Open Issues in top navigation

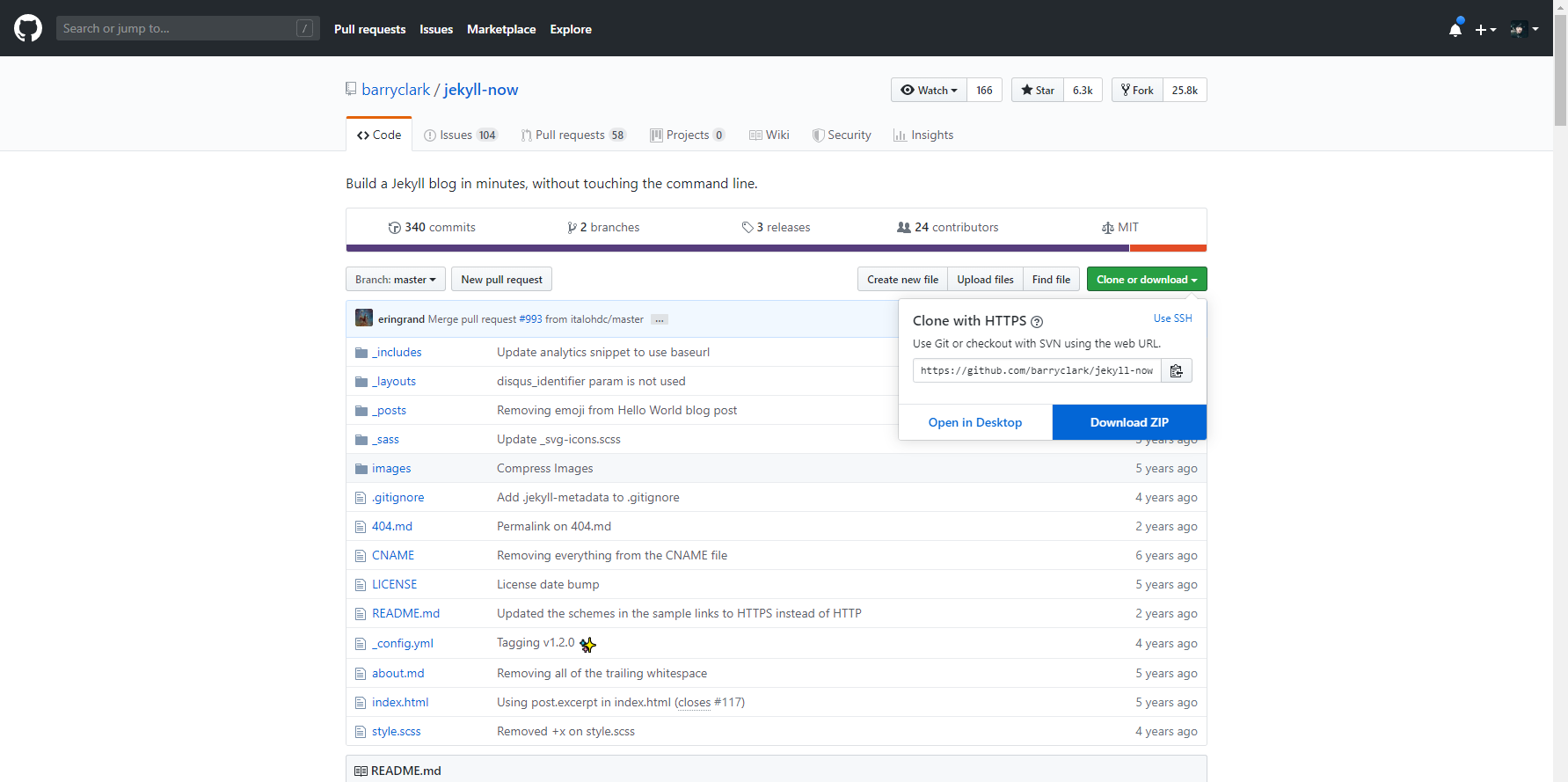pyautogui.click(x=436, y=29)
